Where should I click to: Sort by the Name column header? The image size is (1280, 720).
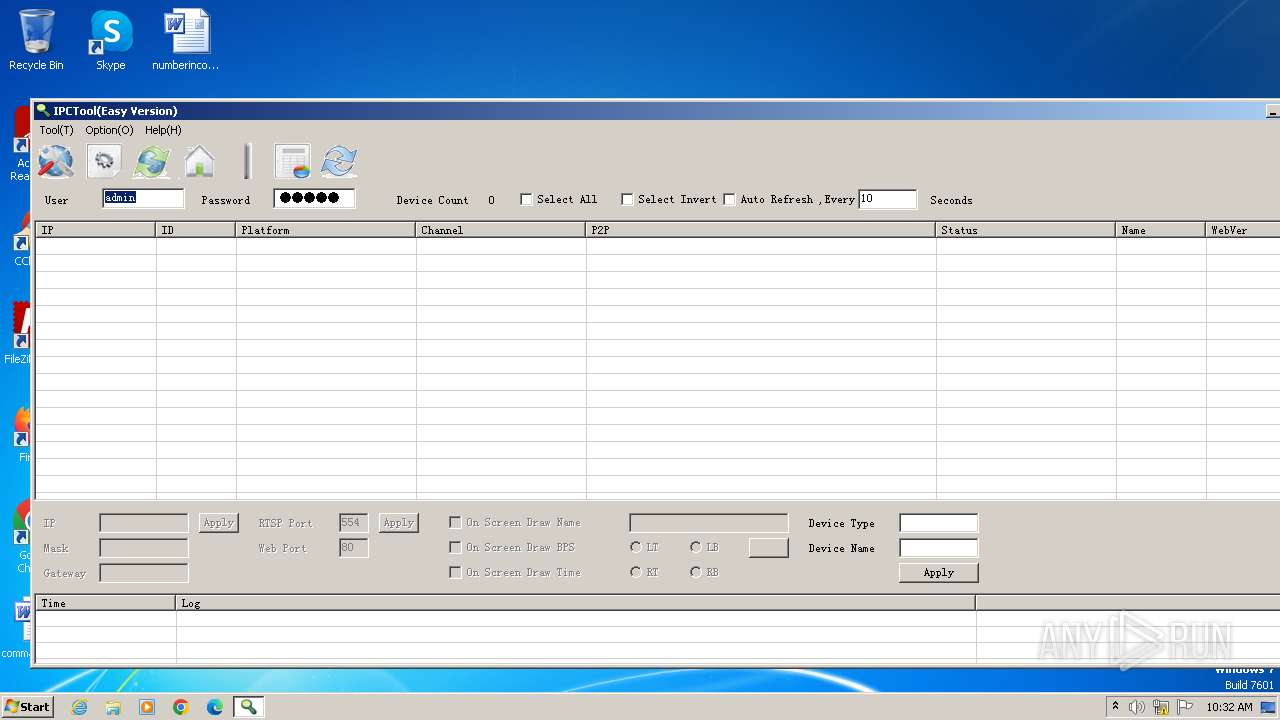[x=1161, y=230]
